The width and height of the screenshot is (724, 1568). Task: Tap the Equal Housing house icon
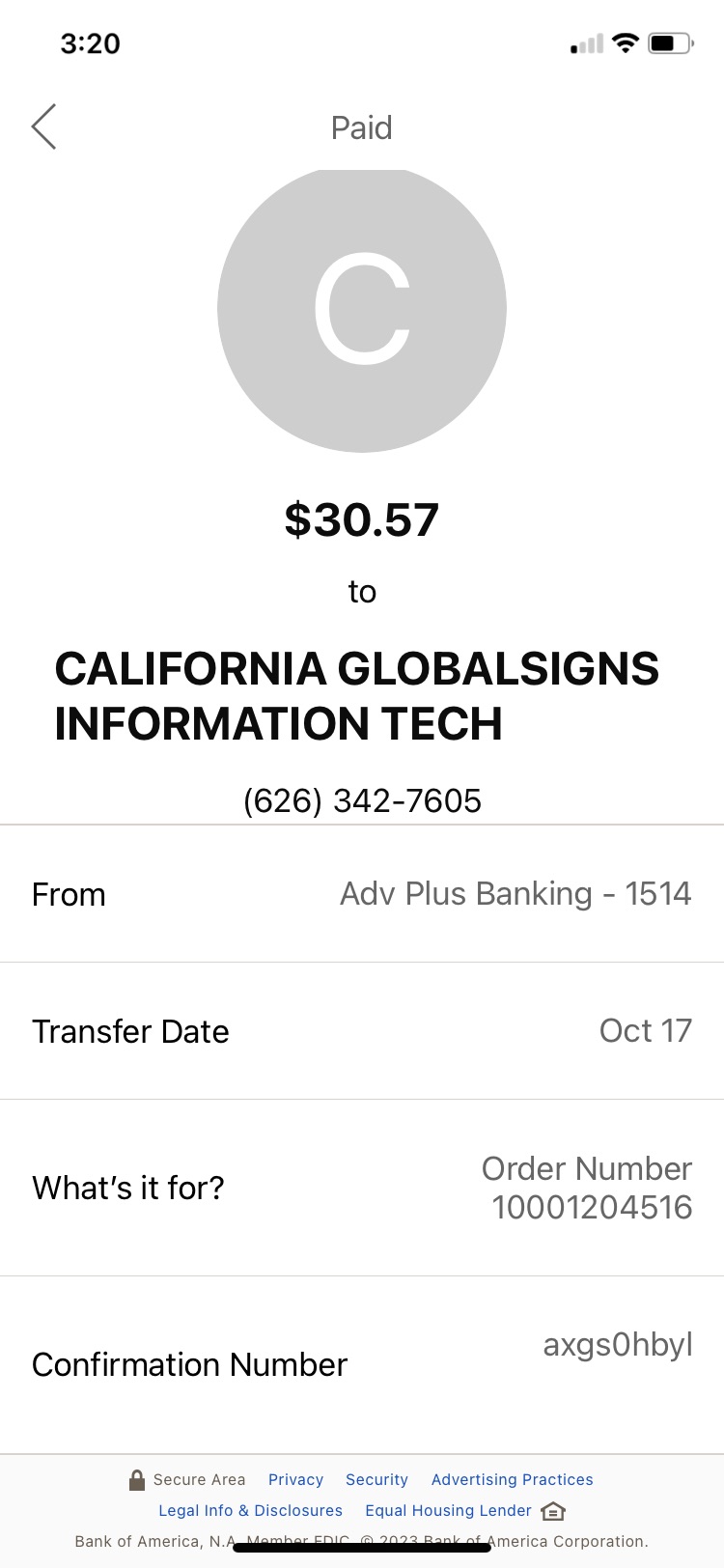click(x=553, y=1511)
